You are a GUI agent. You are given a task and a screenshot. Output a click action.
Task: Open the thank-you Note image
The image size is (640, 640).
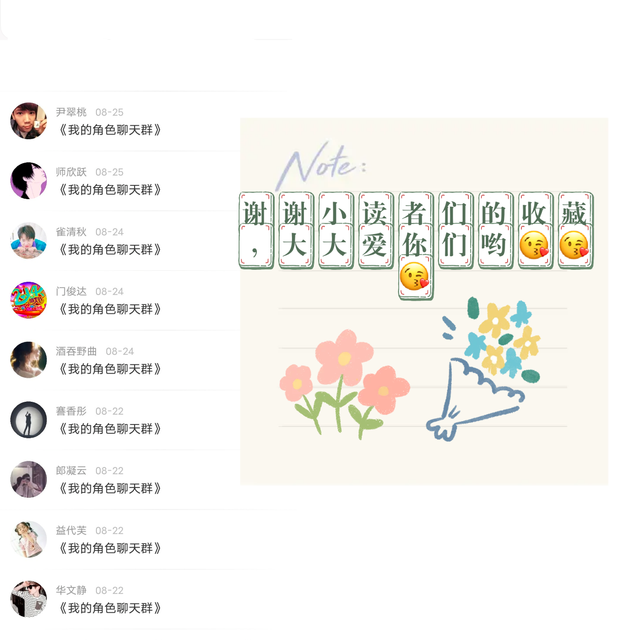(424, 301)
